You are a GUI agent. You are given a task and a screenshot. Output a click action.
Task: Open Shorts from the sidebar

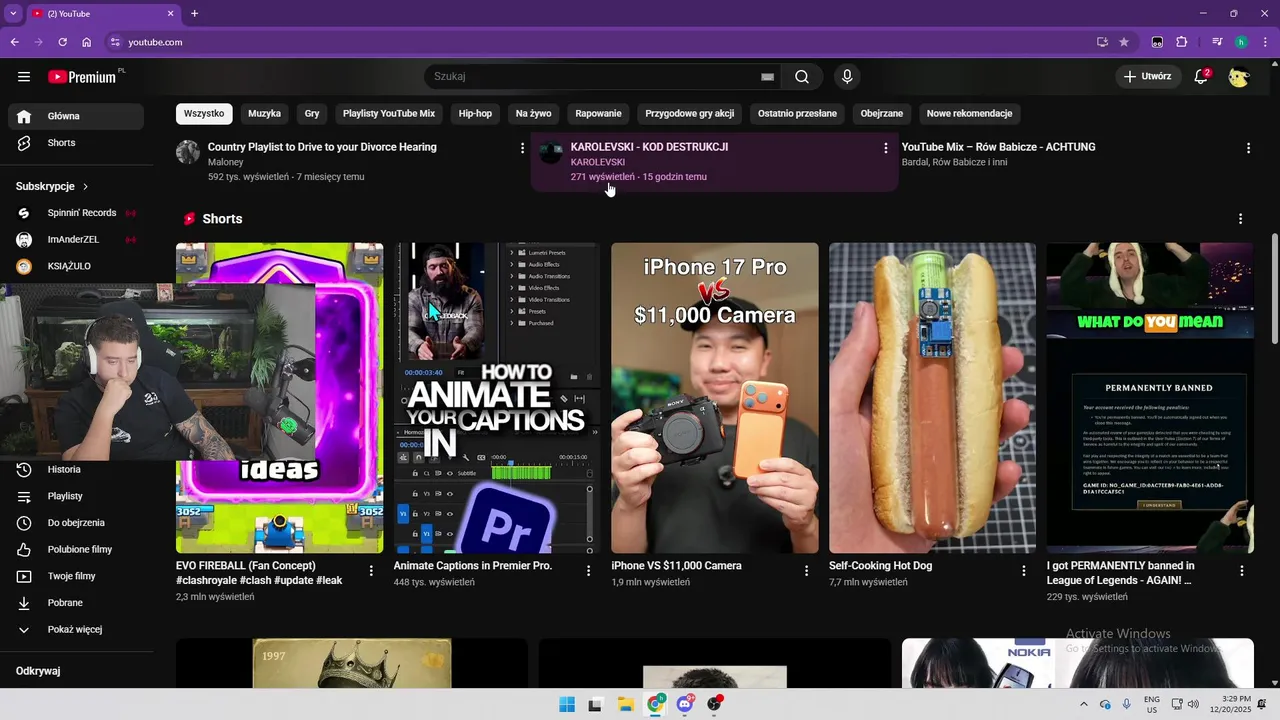(76, 143)
